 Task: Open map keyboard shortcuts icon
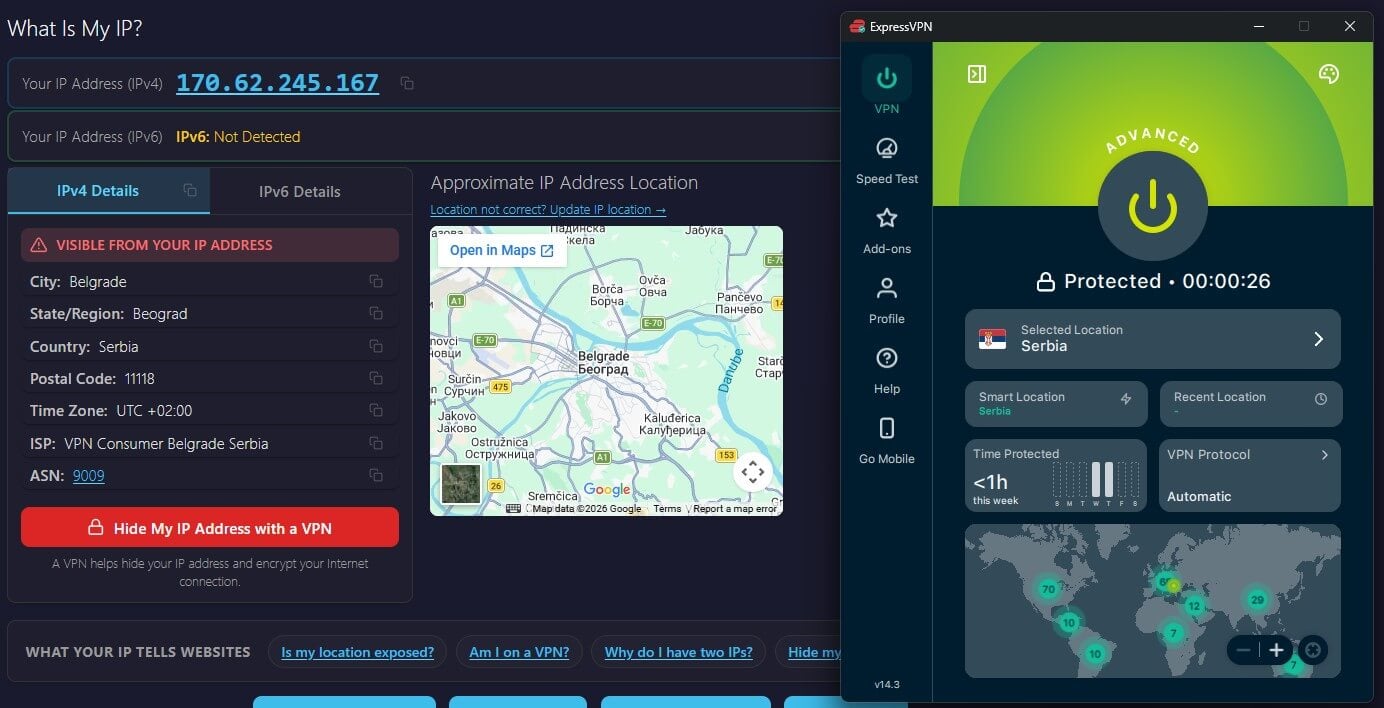coord(513,509)
